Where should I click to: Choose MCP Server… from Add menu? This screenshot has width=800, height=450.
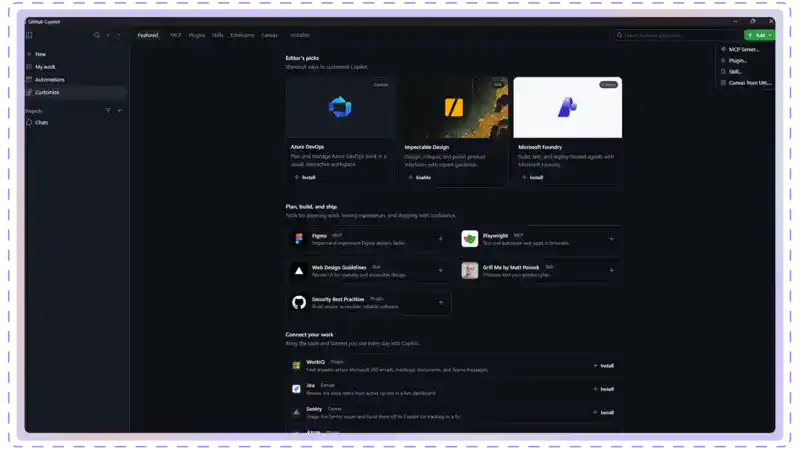[745, 49]
